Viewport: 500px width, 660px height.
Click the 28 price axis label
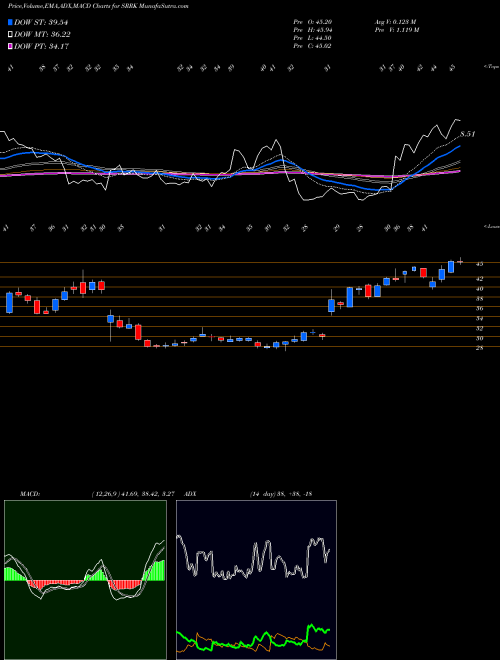[x=479, y=348]
